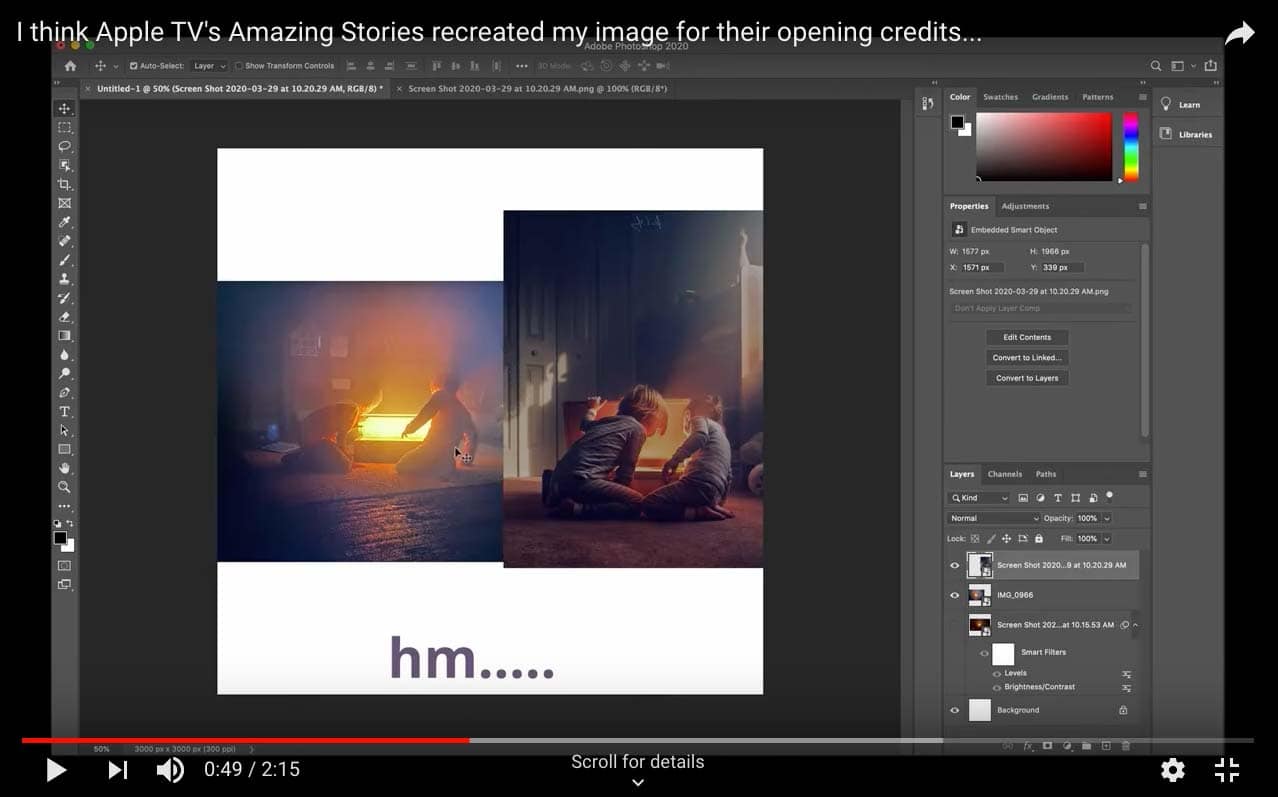1278x797 pixels.
Task: Open the layer Kind filter dropdown
Action: 980,498
